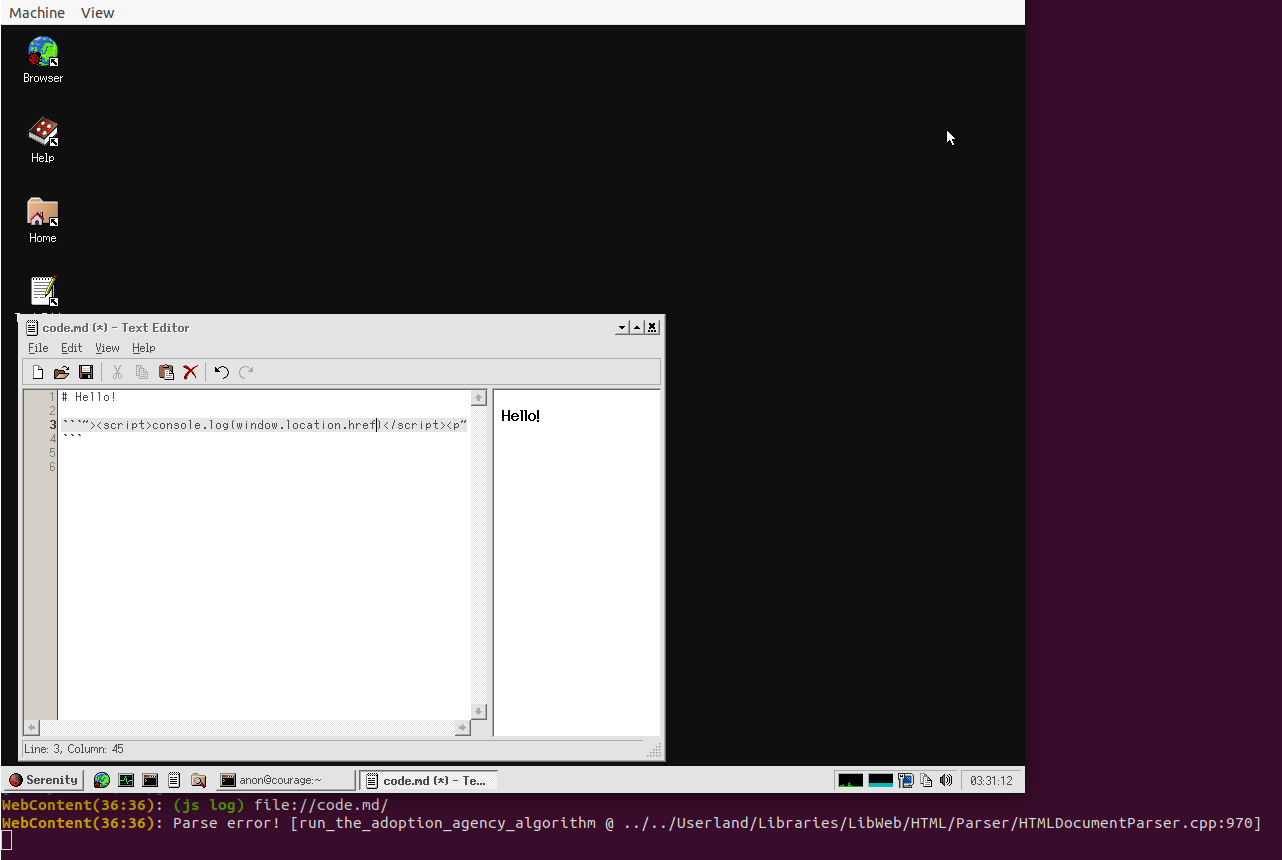1282x860 pixels.
Task: Open the View menu in Text Editor
Action: (x=106, y=348)
